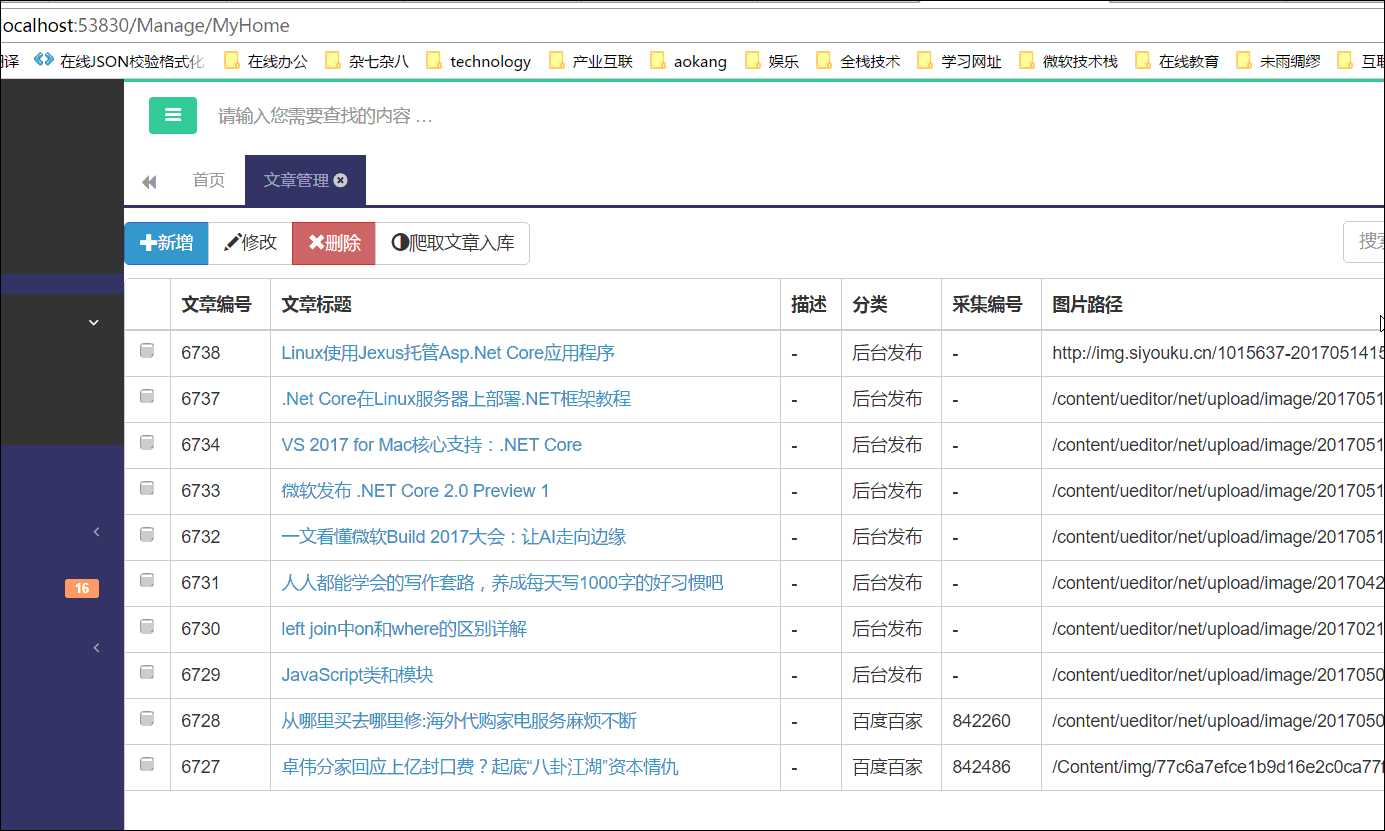Close the 文章管理 tab with its x icon
Viewport: 1385px width, 831px height.
[341, 180]
